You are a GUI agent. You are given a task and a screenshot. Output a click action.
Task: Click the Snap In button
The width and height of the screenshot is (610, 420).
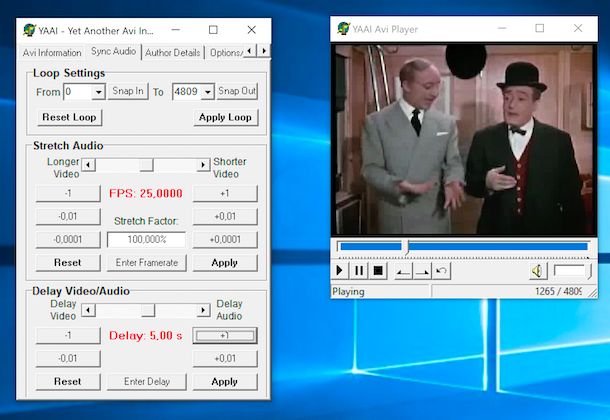pos(128,91)
